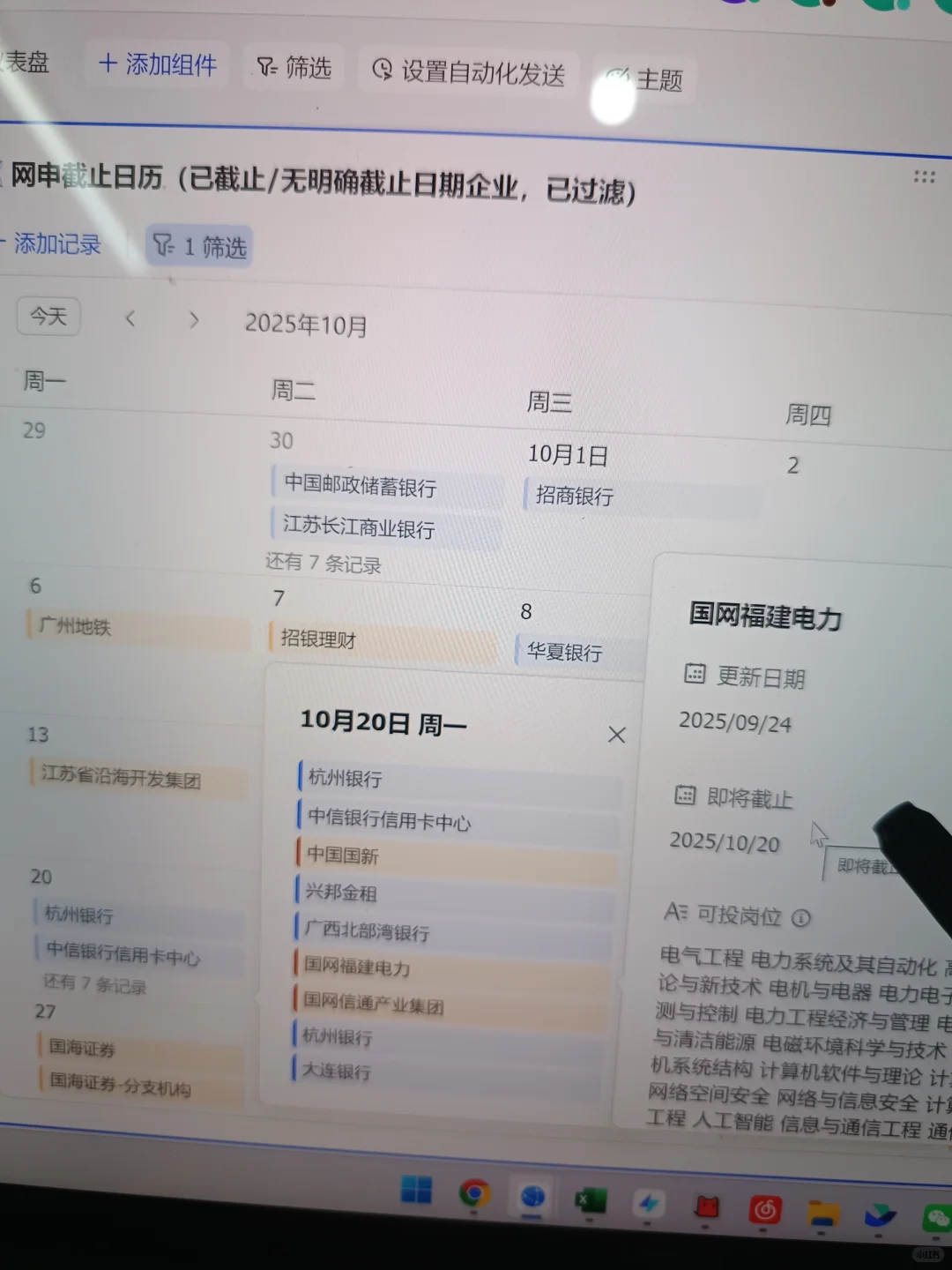952x1270 pixels.
Task: Click the 电气工程 text in 可投岗位
Action: coord(702,958)
